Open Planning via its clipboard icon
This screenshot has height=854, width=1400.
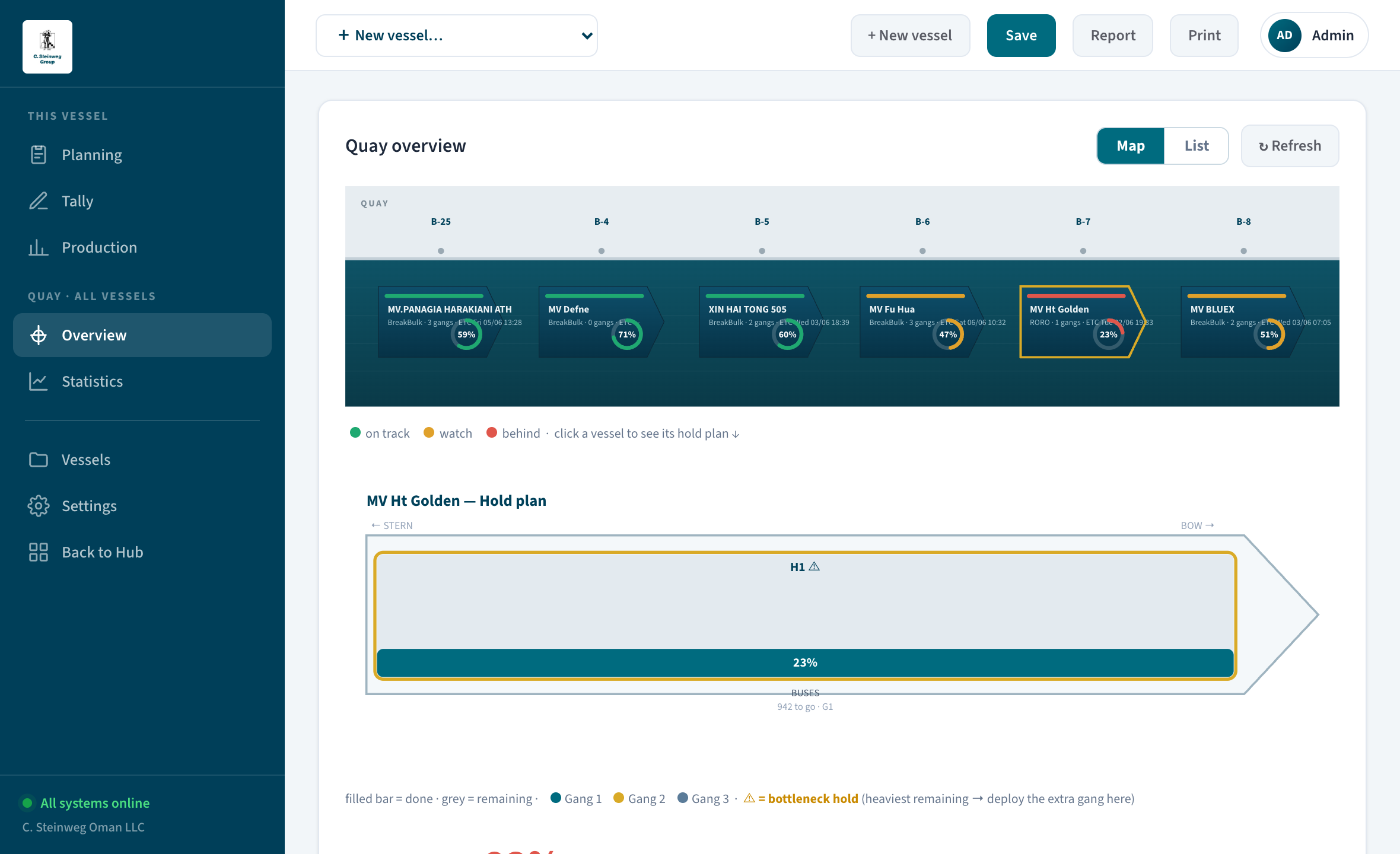(x=39, y=155)
